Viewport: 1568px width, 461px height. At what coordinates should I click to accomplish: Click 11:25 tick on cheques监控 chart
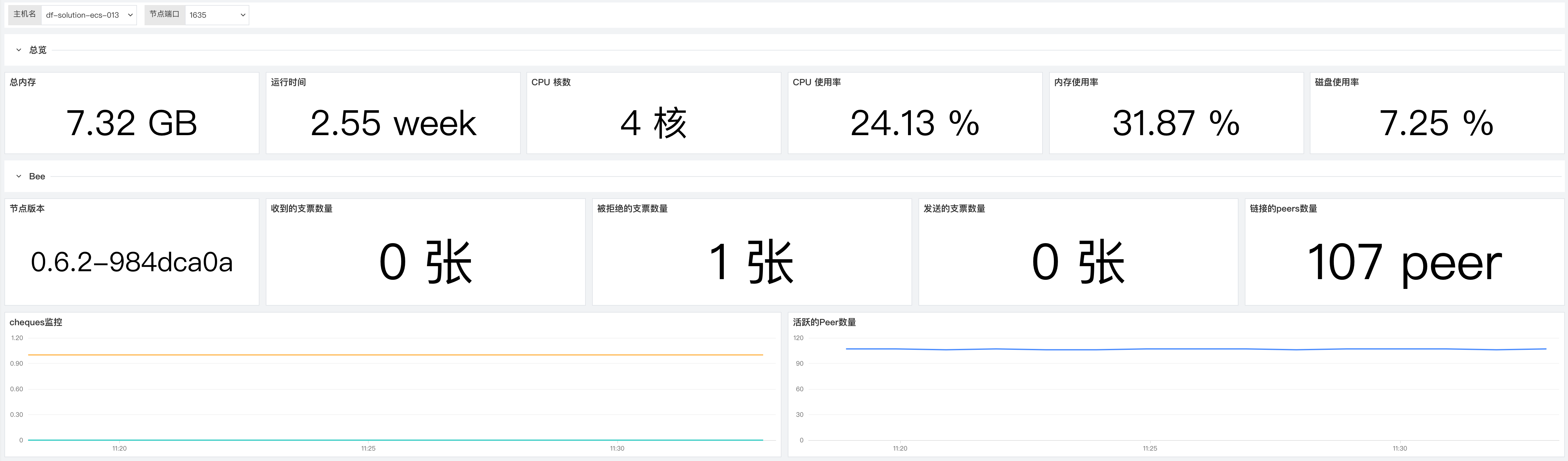tap(368, 448)
